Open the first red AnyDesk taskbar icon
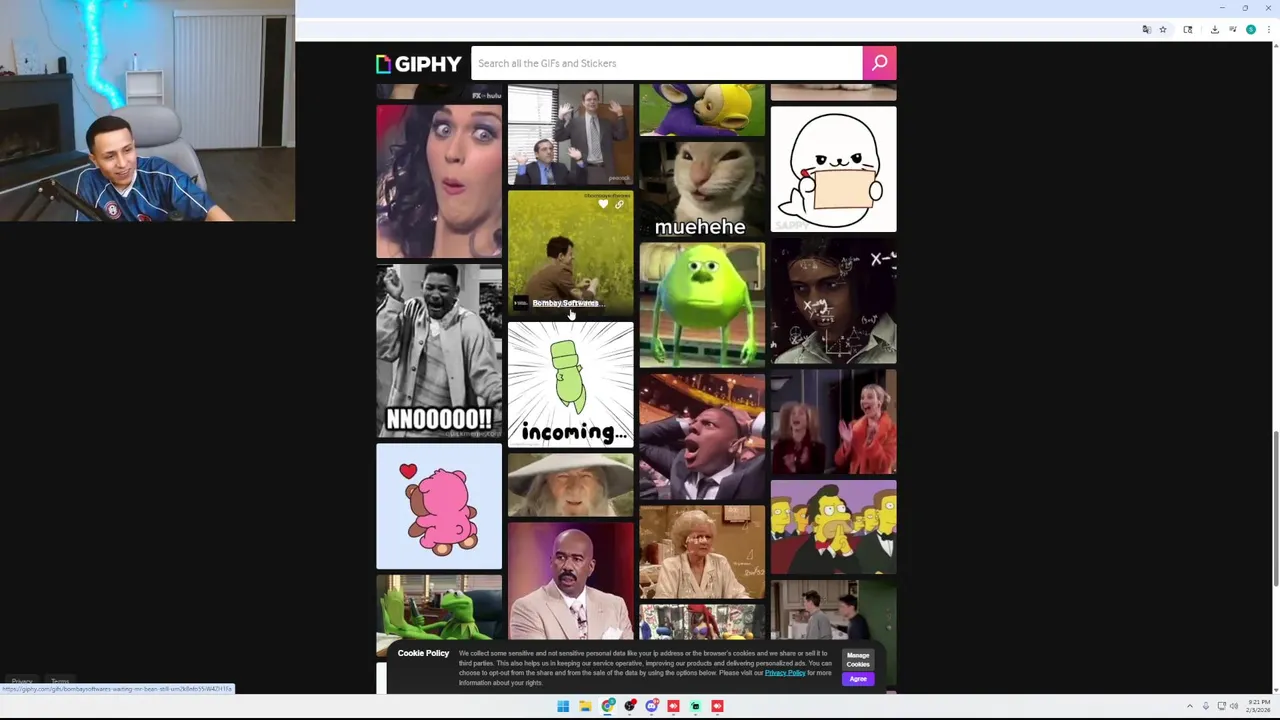This screenshot has width=1280, height=720. click(x=674, y=706)
